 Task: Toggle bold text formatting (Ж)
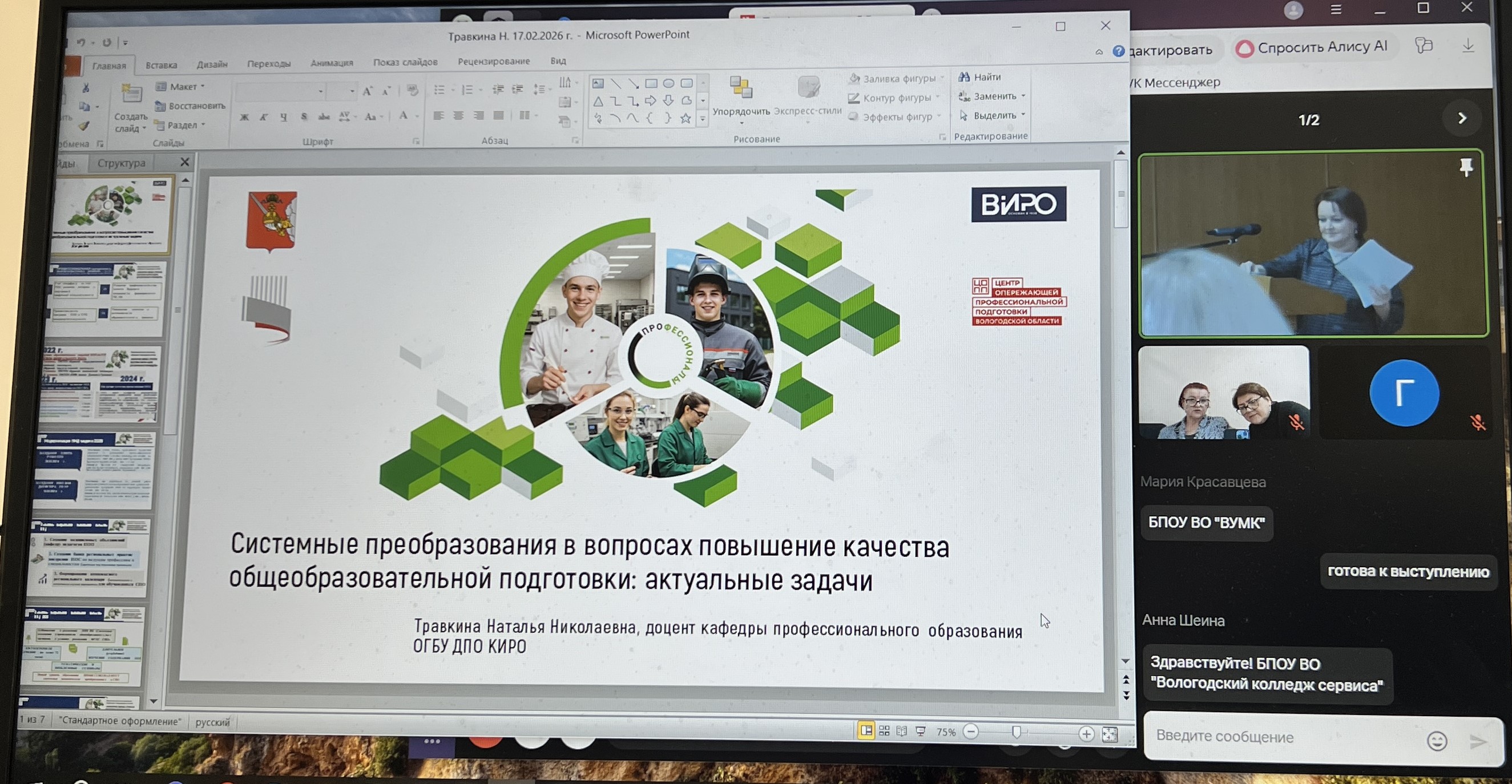click(x=244, y=118)
